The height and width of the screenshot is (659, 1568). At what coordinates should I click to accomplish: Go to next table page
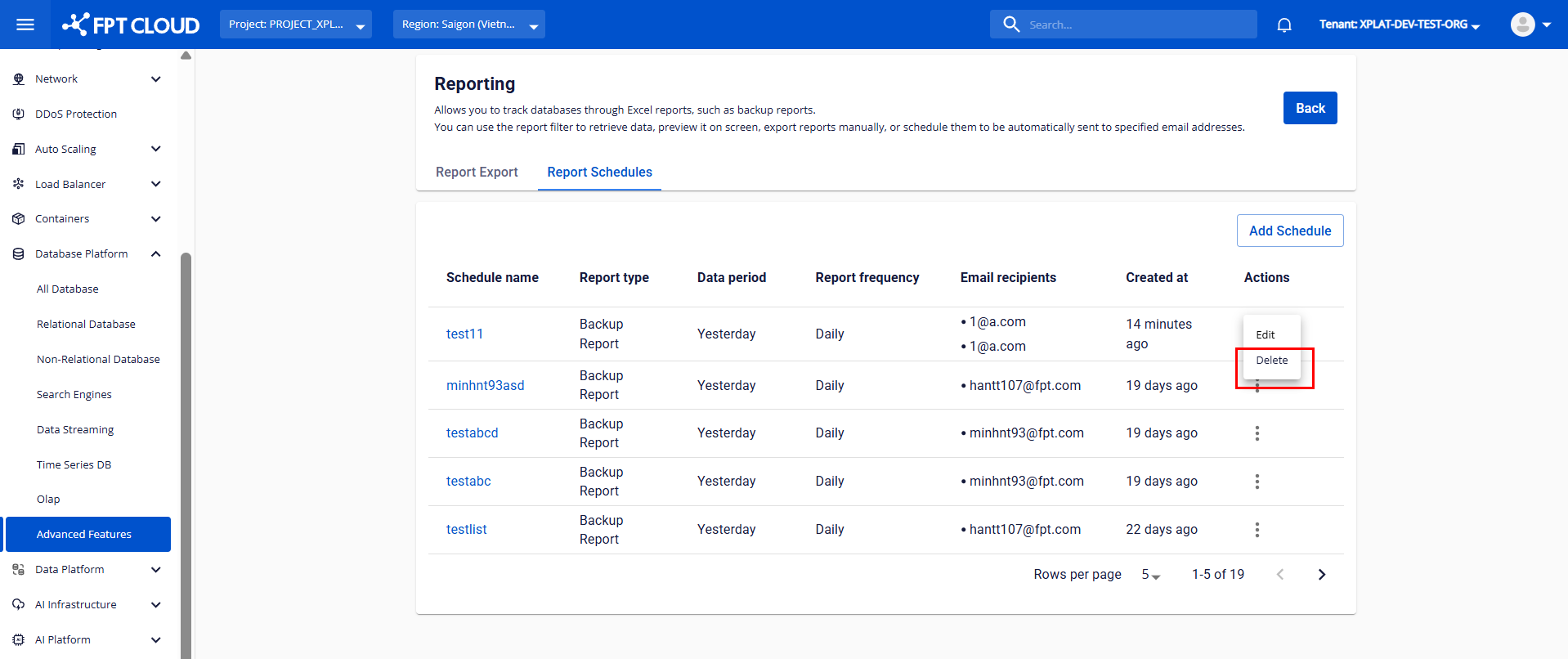(1322, 575)
